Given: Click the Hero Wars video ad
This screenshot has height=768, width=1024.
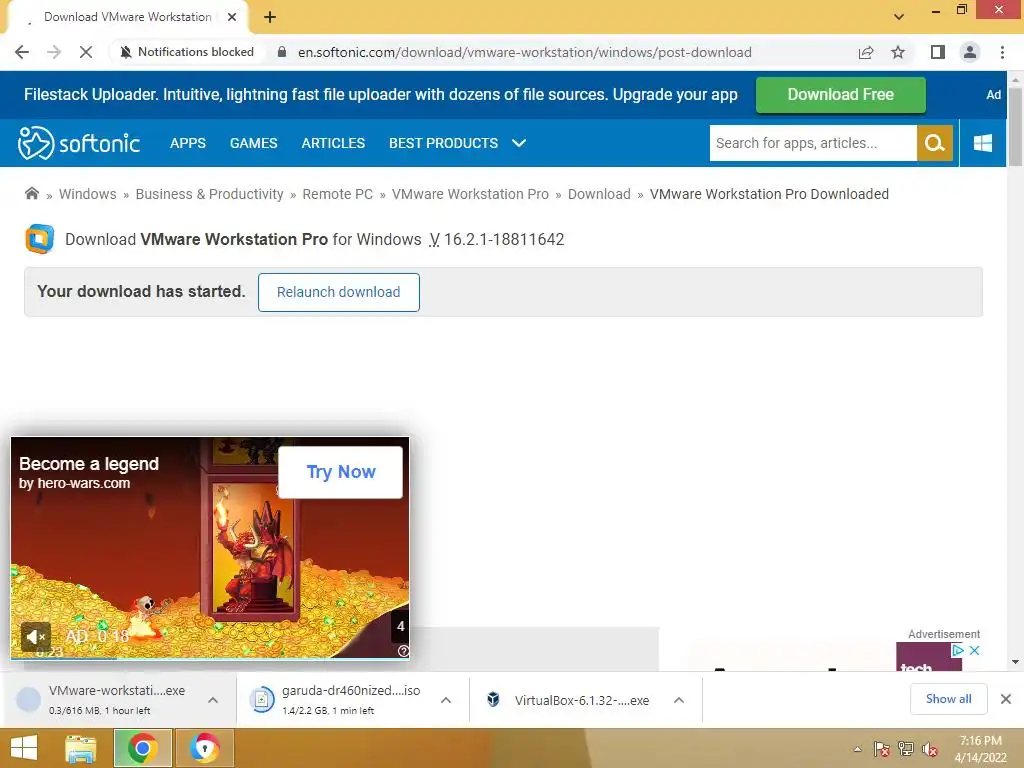Looking at the screenshot, I should pyautogui.click(x=210, y=548).
